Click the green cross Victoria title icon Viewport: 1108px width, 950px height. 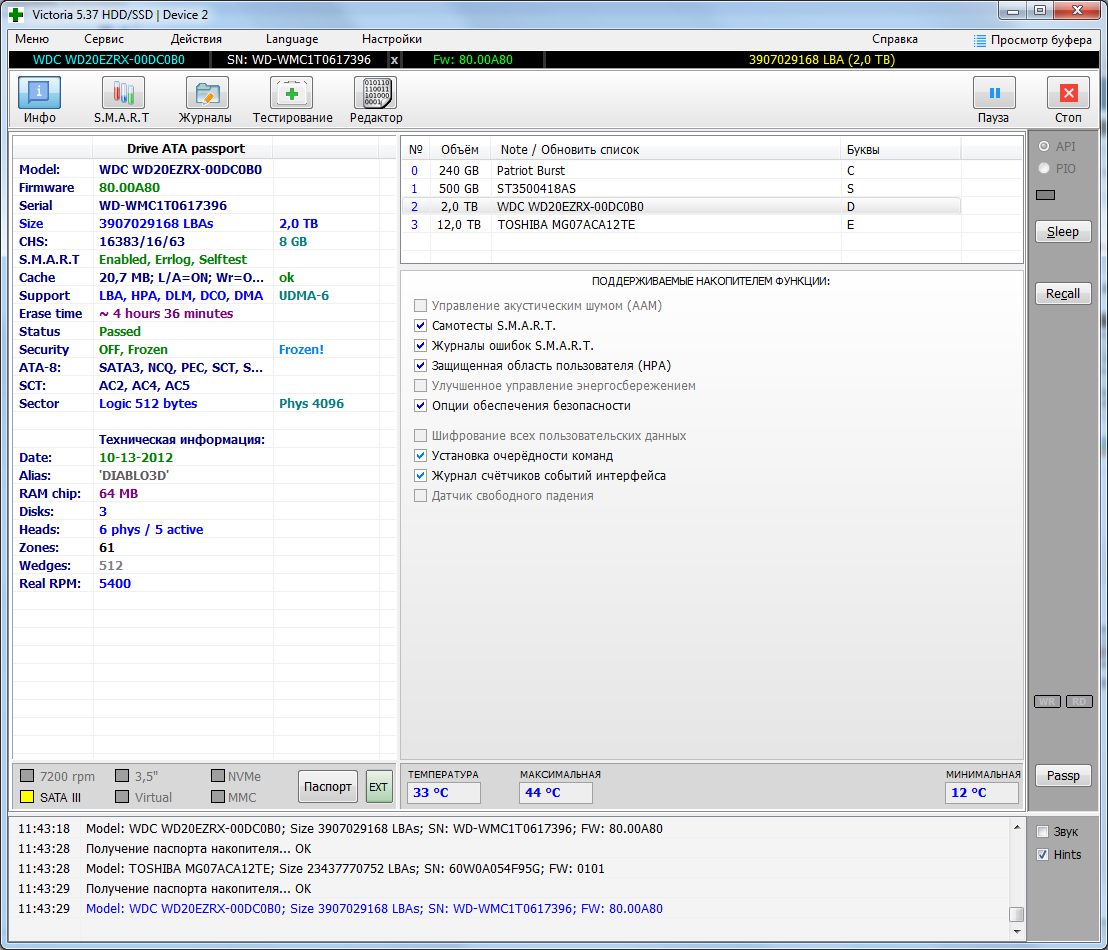click(x=16, y=14)
